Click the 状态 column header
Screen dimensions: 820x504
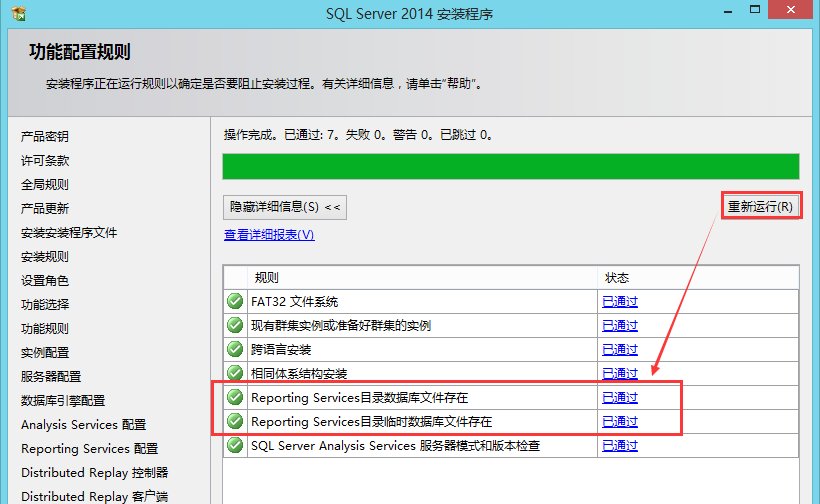pos(698,278)
